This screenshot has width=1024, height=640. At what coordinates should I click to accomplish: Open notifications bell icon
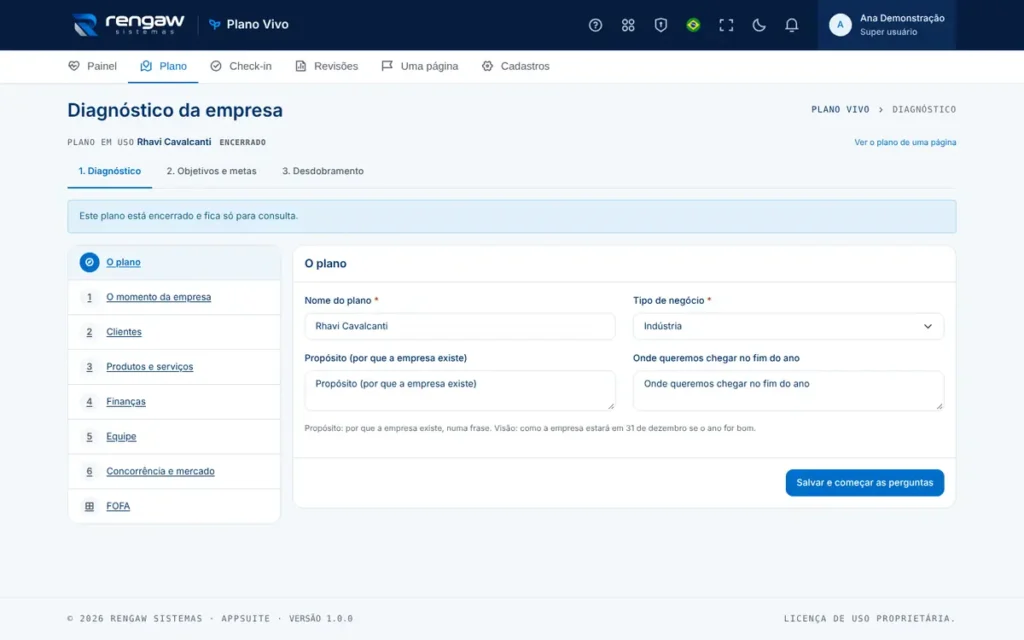791,25
